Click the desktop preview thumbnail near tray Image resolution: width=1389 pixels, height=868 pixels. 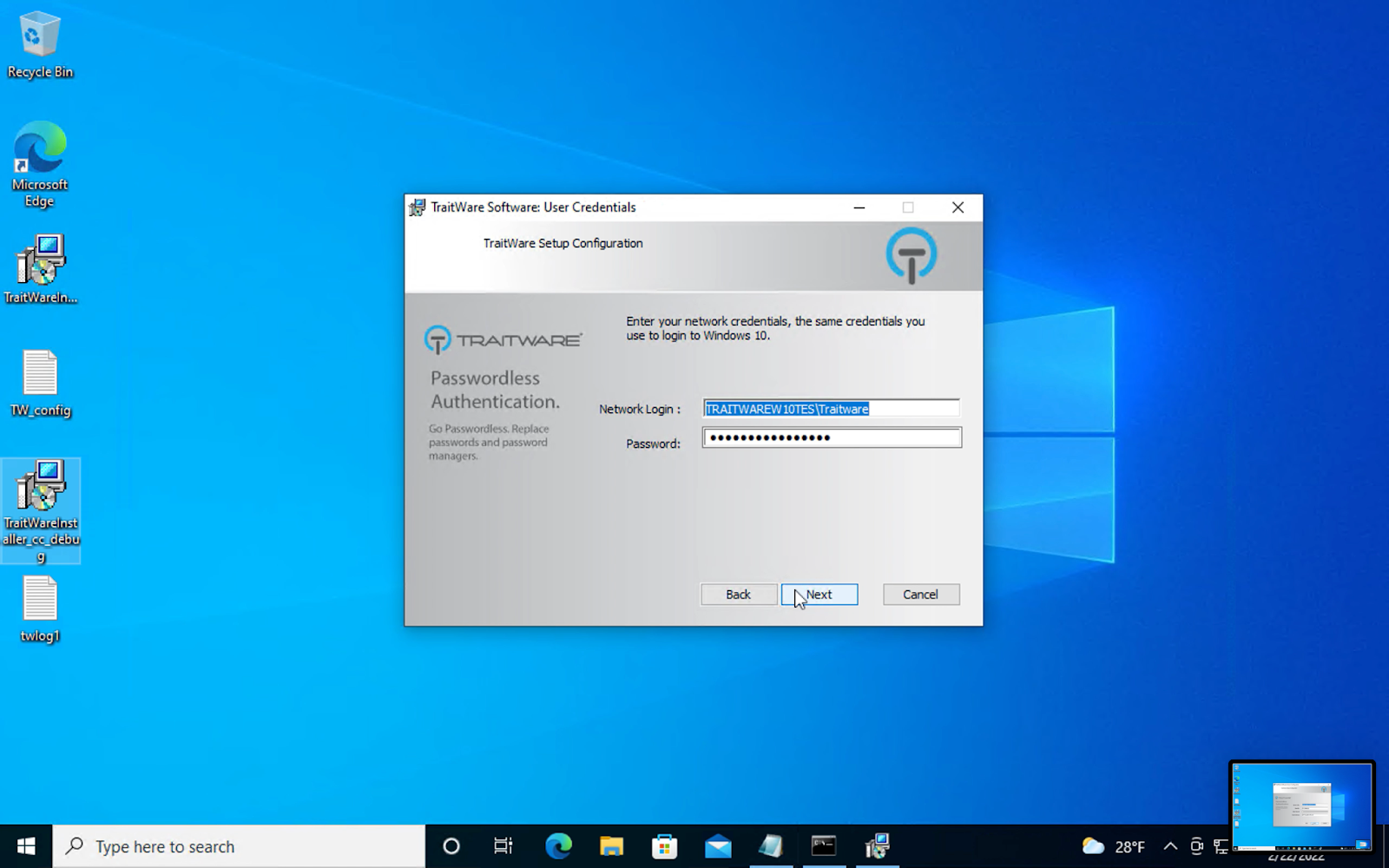[x=1301, y=806]
